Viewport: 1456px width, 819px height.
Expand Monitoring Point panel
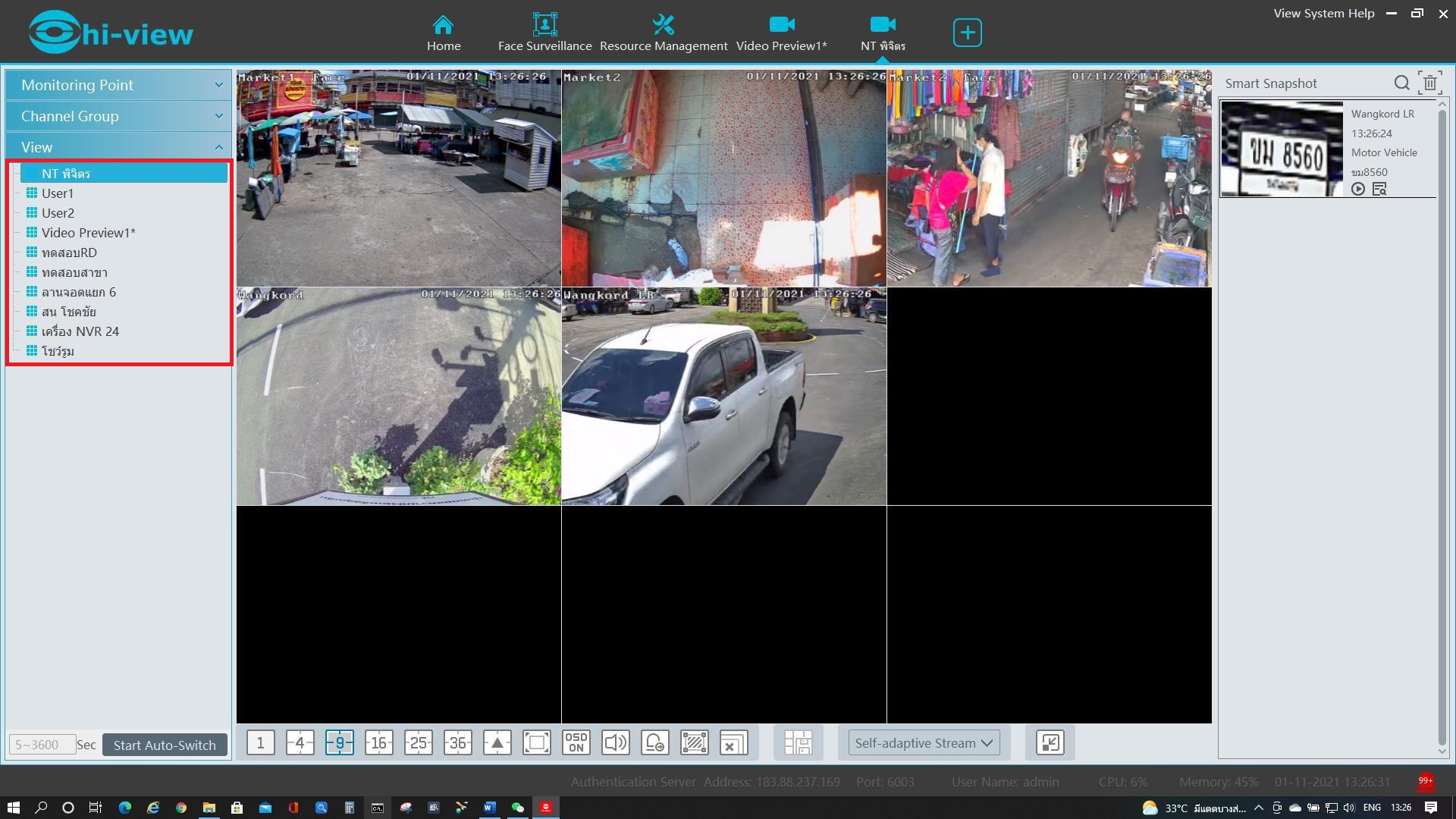(x=119, y=85)
